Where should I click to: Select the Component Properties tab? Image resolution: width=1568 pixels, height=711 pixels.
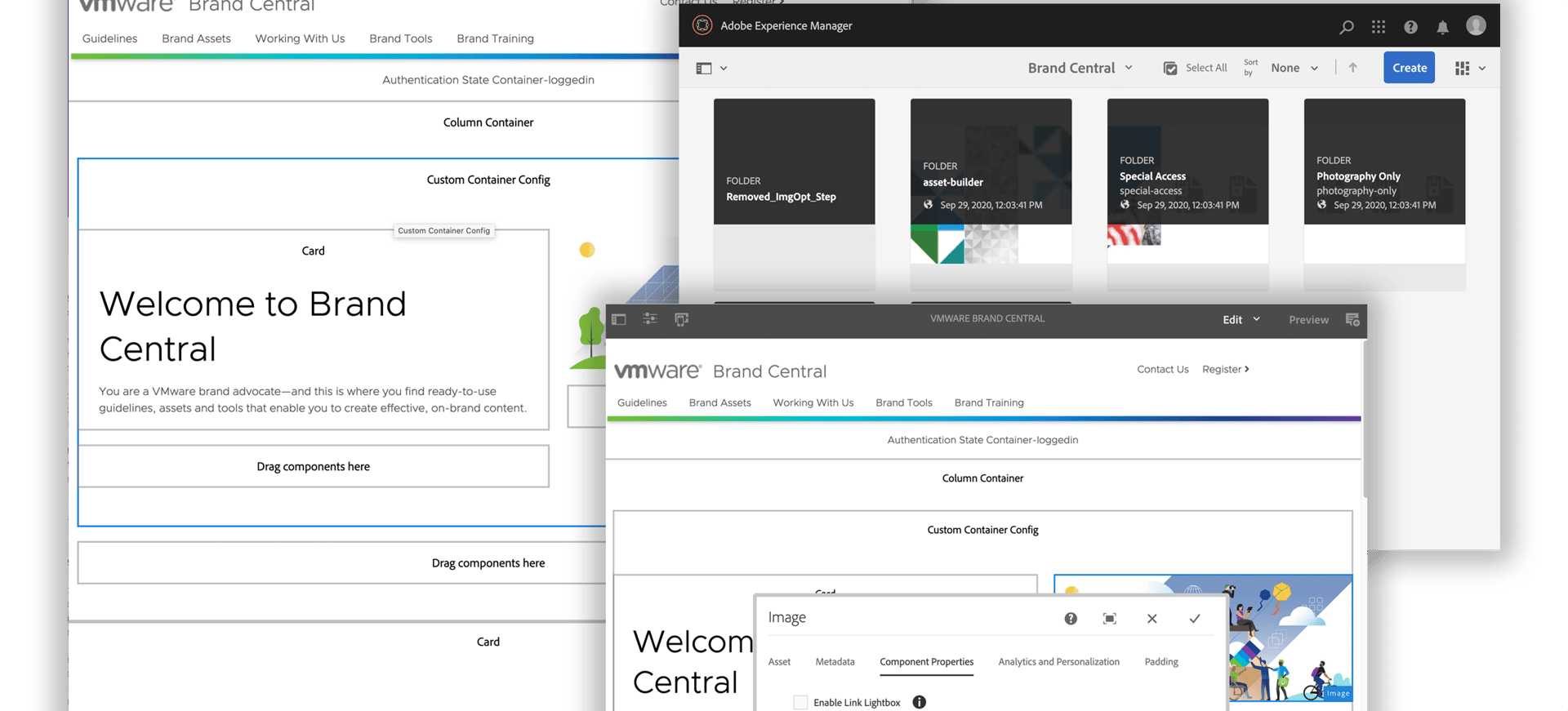coord(926,662)
